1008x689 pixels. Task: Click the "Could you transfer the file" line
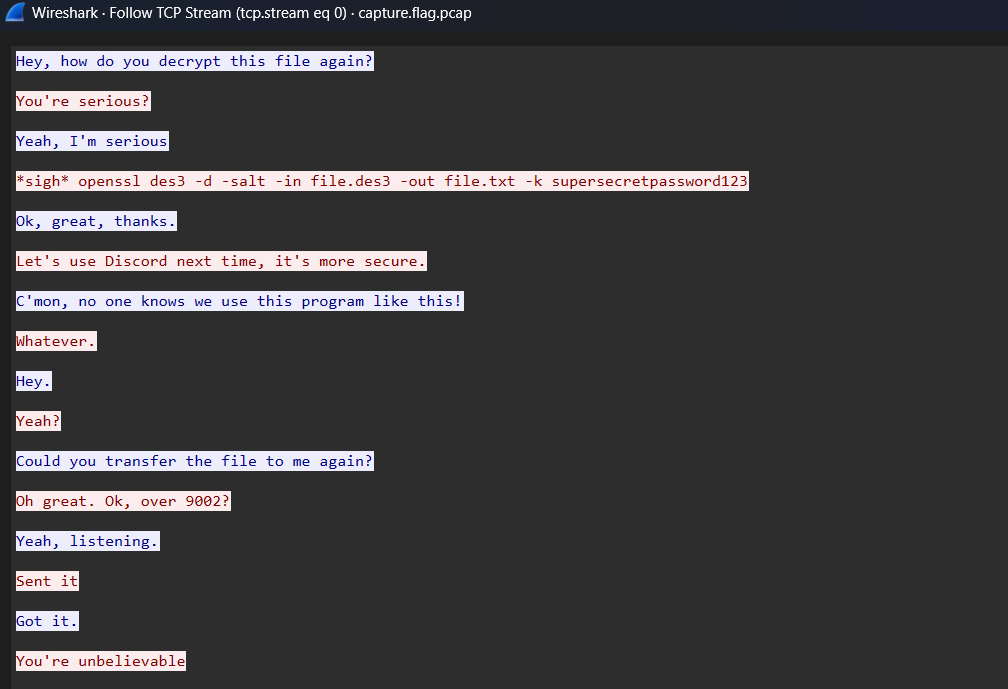coord(195,461)
